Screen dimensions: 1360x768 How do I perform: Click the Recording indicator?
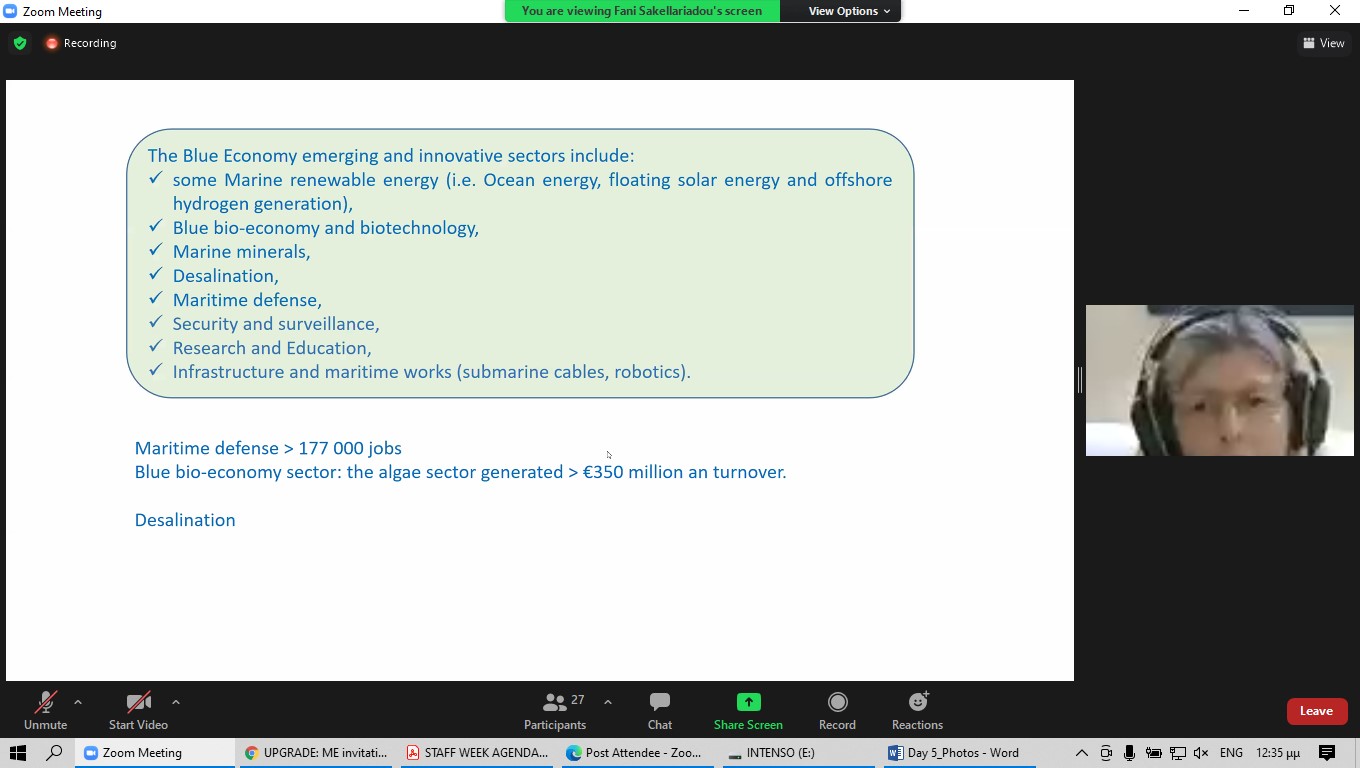tap(81, 43)
